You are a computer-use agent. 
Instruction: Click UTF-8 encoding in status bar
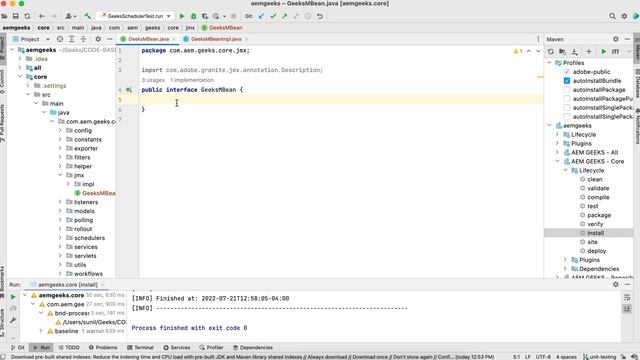[543, 357]
